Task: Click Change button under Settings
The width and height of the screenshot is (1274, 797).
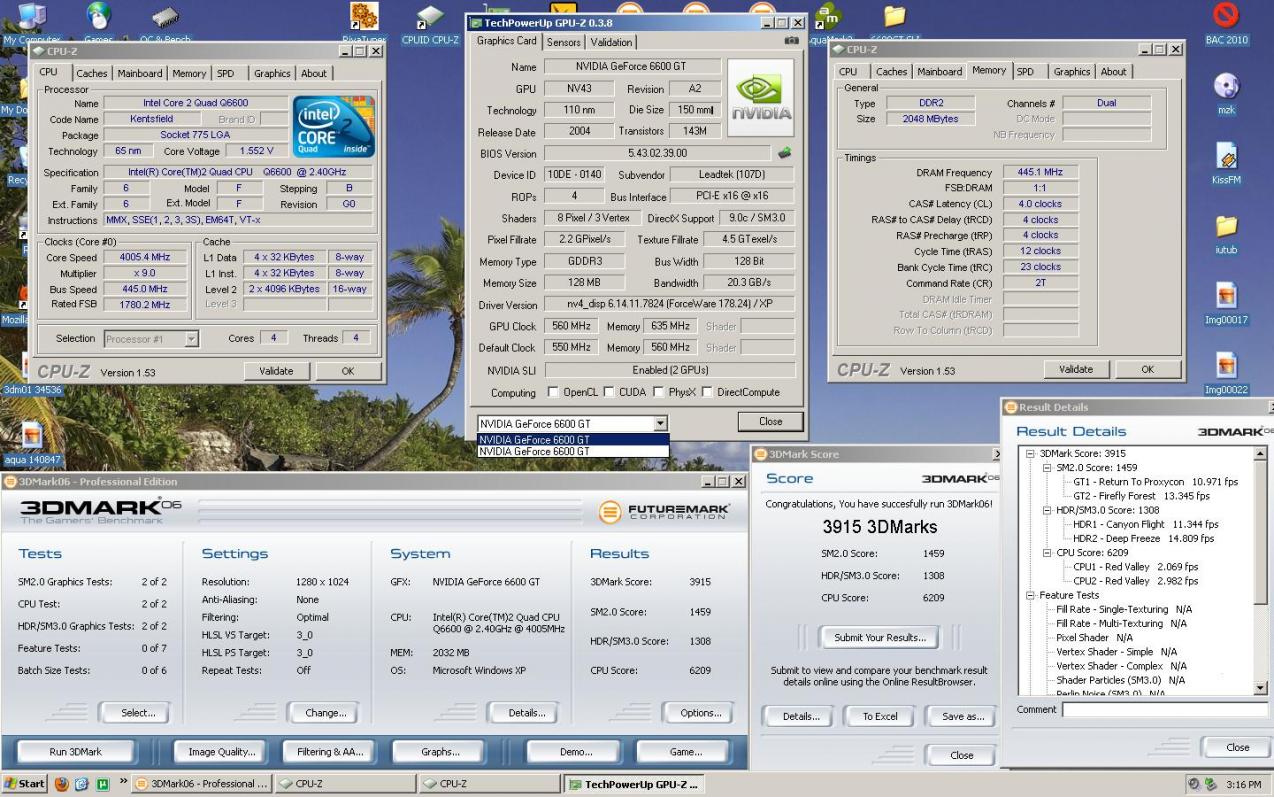Action: click(x=323, y=713)
